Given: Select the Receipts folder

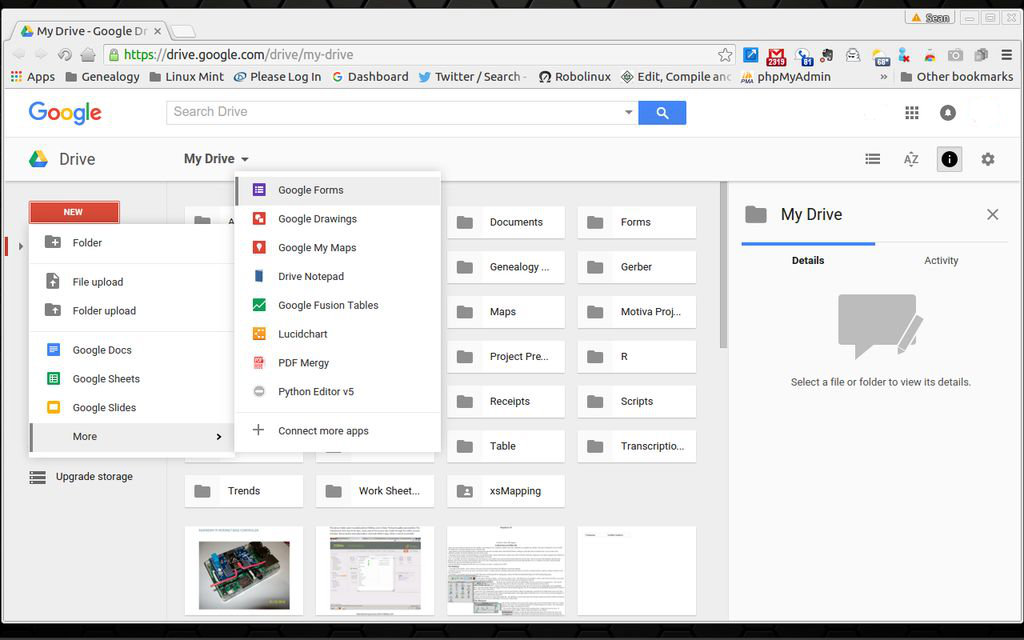Looking at the screenshot, I should tap(505, 402).
